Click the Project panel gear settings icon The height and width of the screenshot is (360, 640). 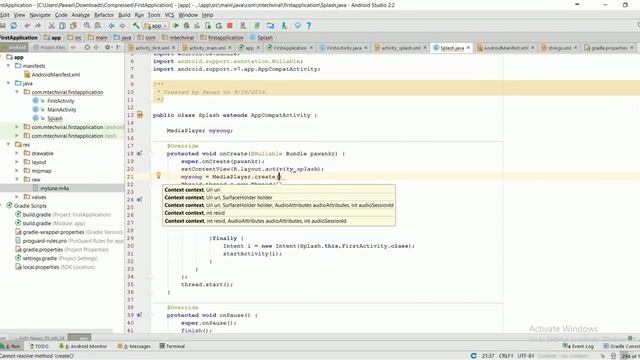coord(108,47)
